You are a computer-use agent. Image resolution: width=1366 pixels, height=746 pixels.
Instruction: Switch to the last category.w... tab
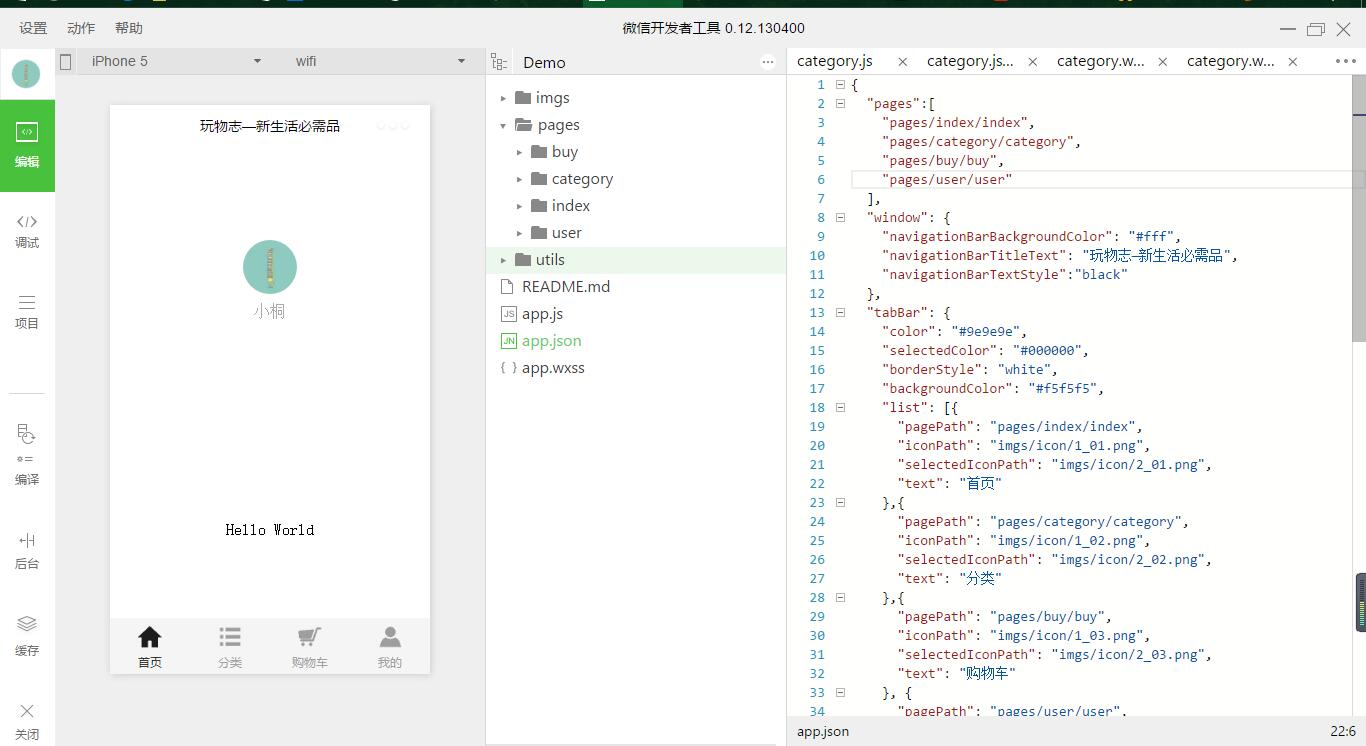(x=1230, y=61)
